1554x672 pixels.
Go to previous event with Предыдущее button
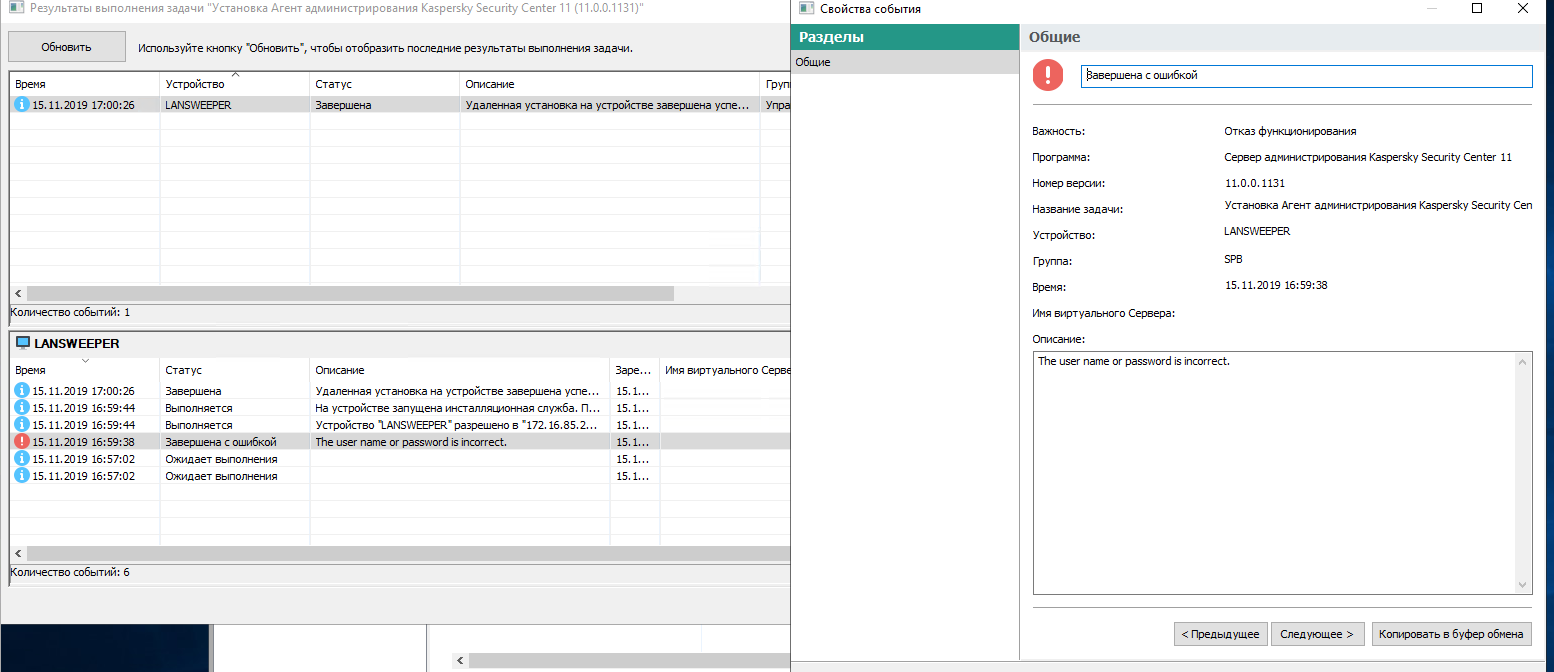[1221, 634]
